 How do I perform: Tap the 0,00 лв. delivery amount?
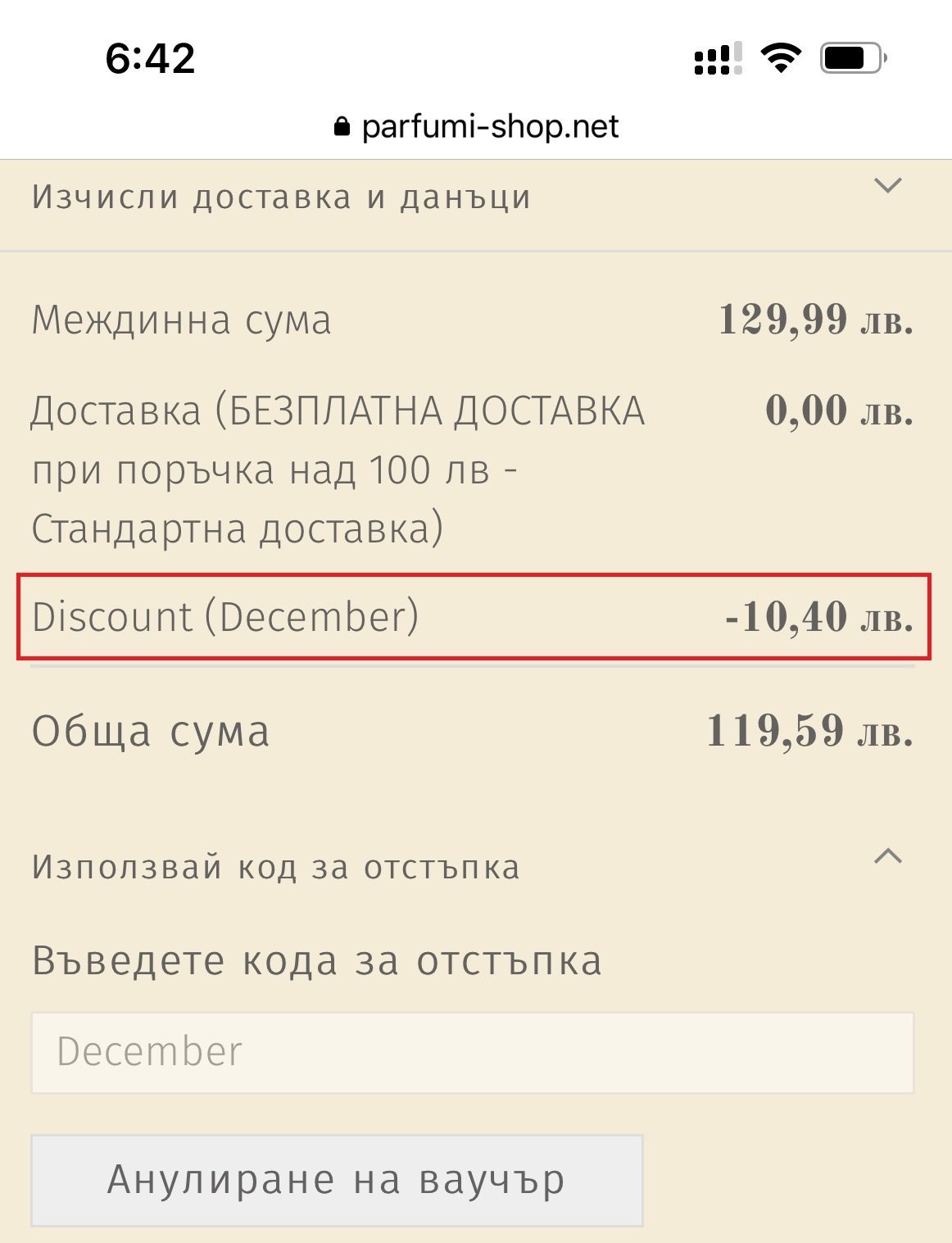click(840, 411)
